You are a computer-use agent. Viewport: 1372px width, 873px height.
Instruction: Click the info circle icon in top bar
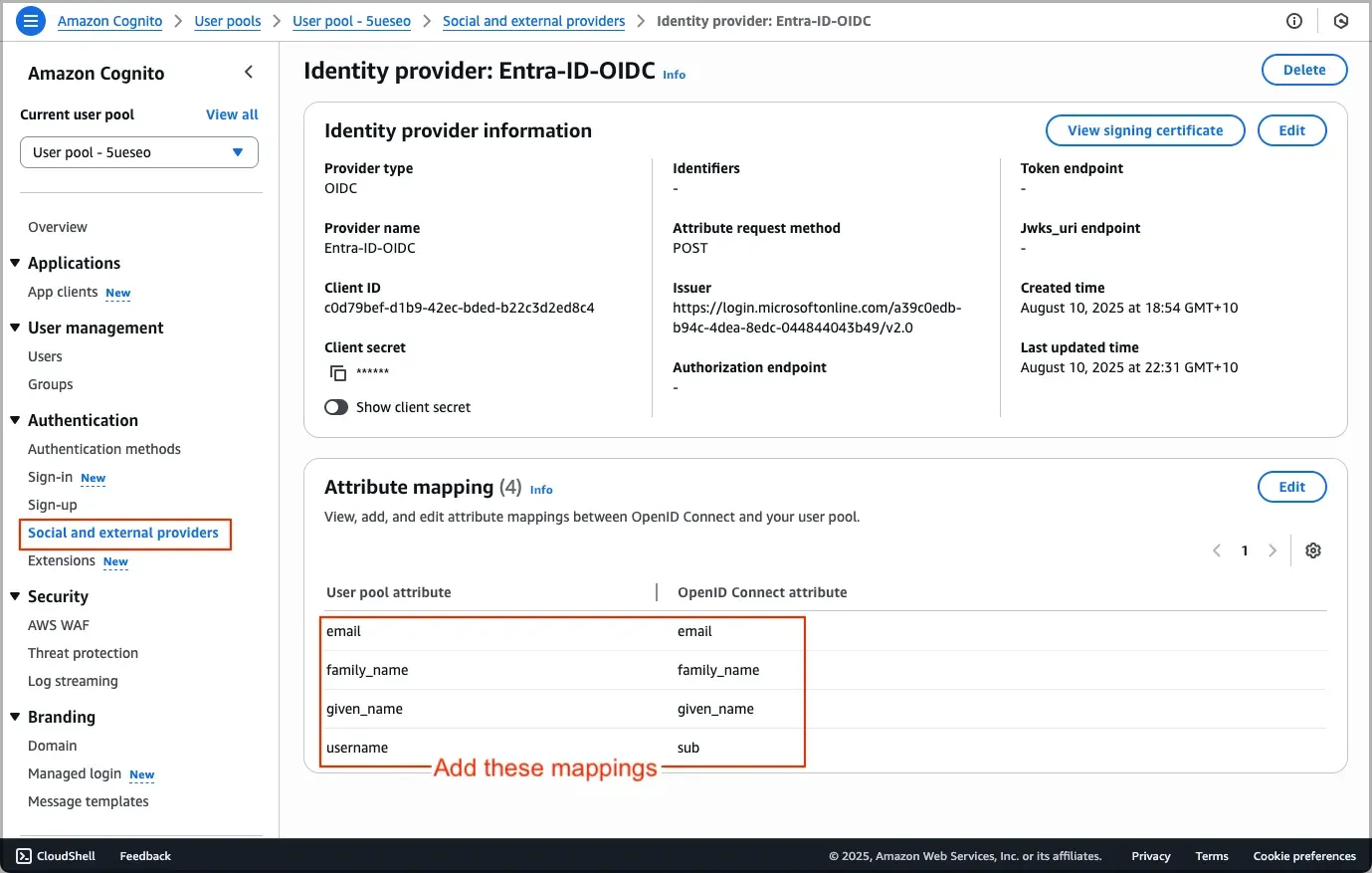tap(1294, 21)
